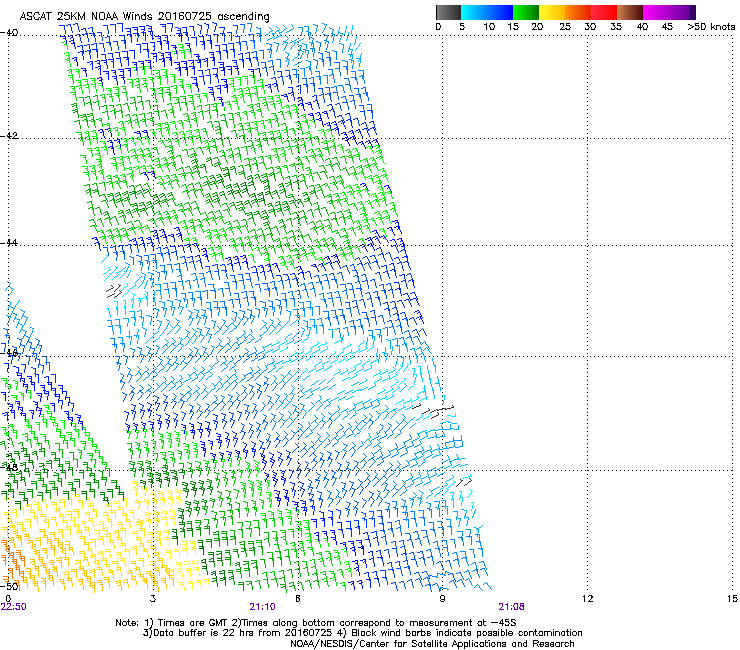Click the title 'ASCAT 25KM NOAA Winds 20160725 ascending'
This screenshot has height=650, width=740.
[144, 17]
